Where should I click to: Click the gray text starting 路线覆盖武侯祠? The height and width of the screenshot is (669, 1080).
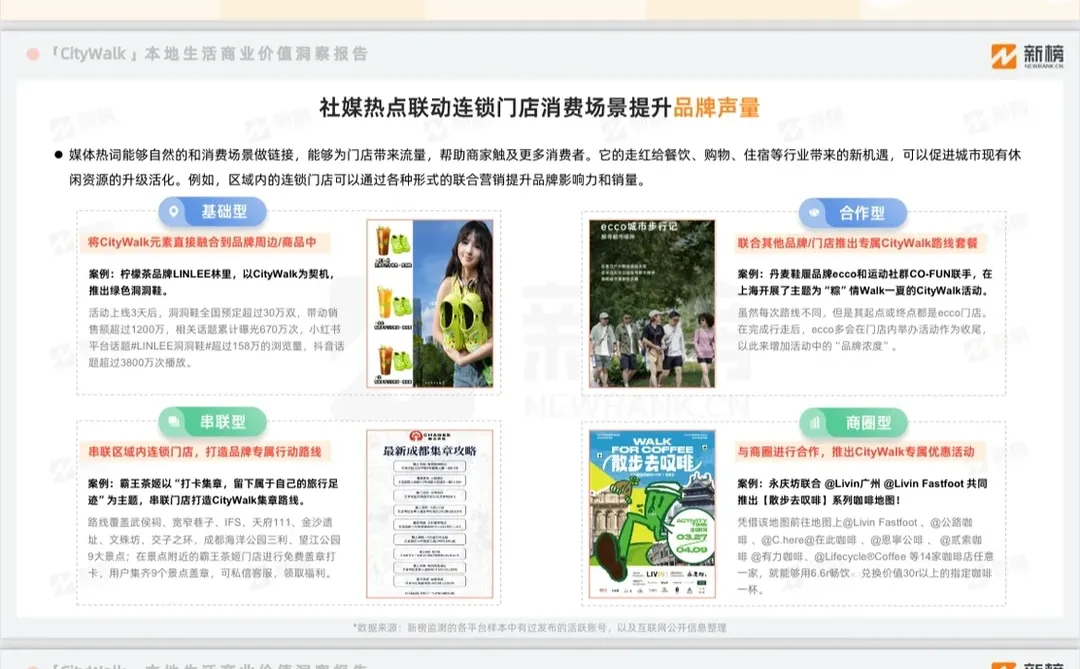click(214, 548)
